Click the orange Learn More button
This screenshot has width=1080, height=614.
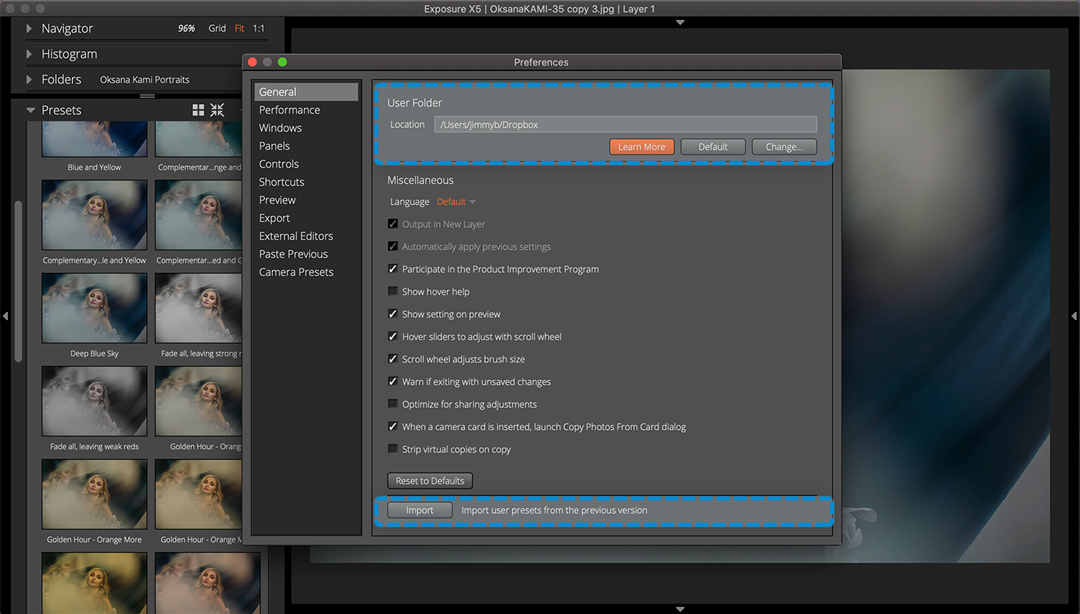(641, 147)
